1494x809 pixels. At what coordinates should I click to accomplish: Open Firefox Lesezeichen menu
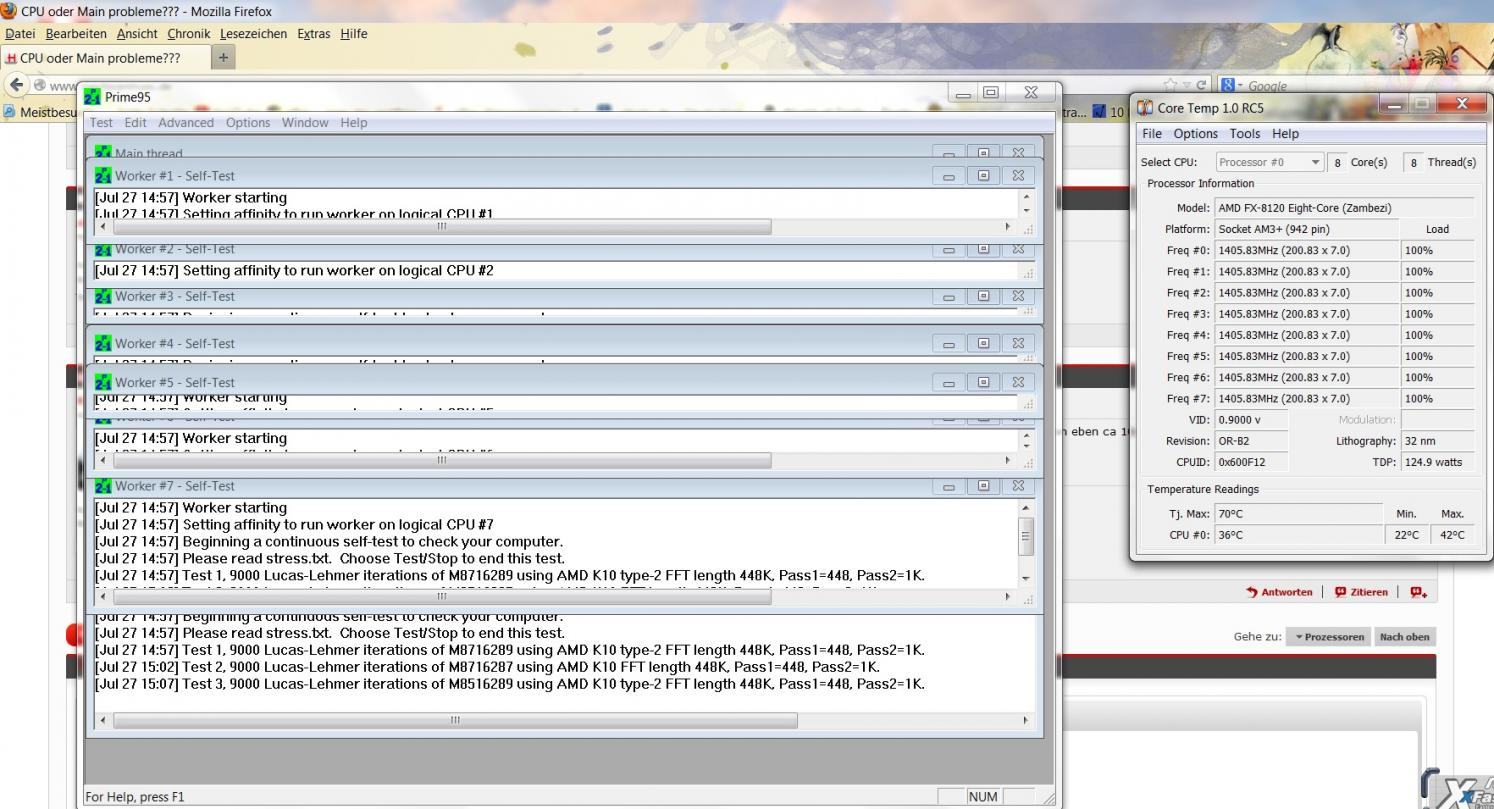click(253, 34)
